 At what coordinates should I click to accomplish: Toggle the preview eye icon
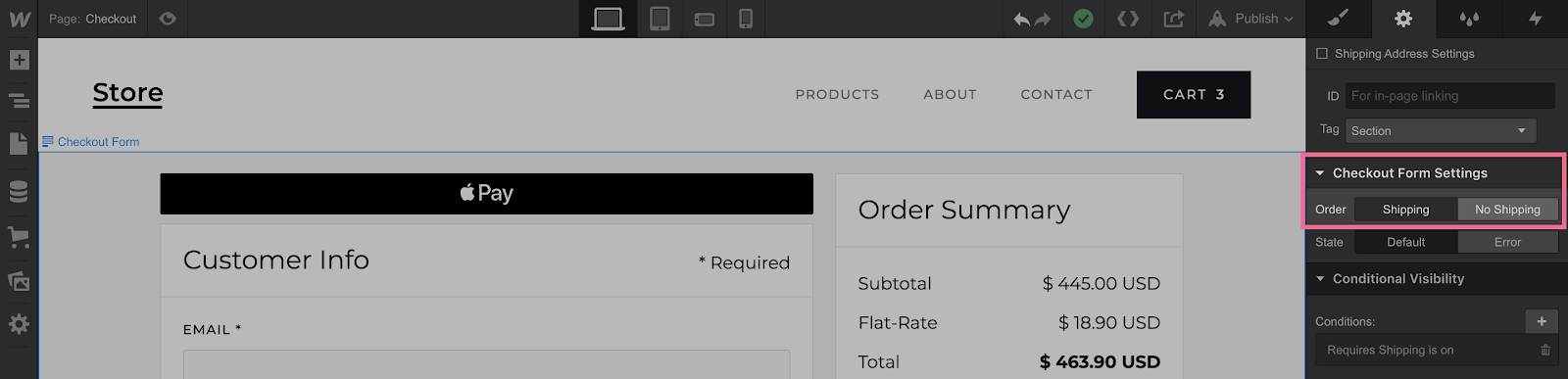coord(168,19)
